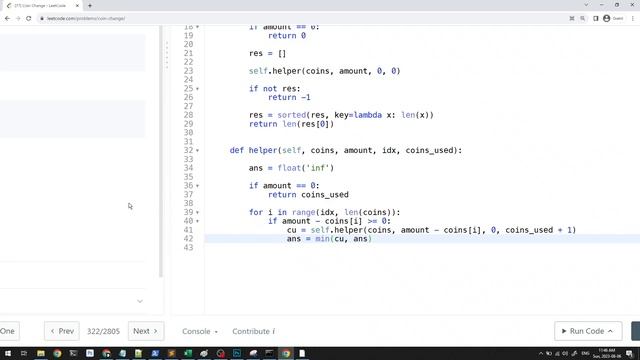The height and width of the screenshot is (360, 640).
Task: Collapse code fold arrow at line 36
Action: 198,186
